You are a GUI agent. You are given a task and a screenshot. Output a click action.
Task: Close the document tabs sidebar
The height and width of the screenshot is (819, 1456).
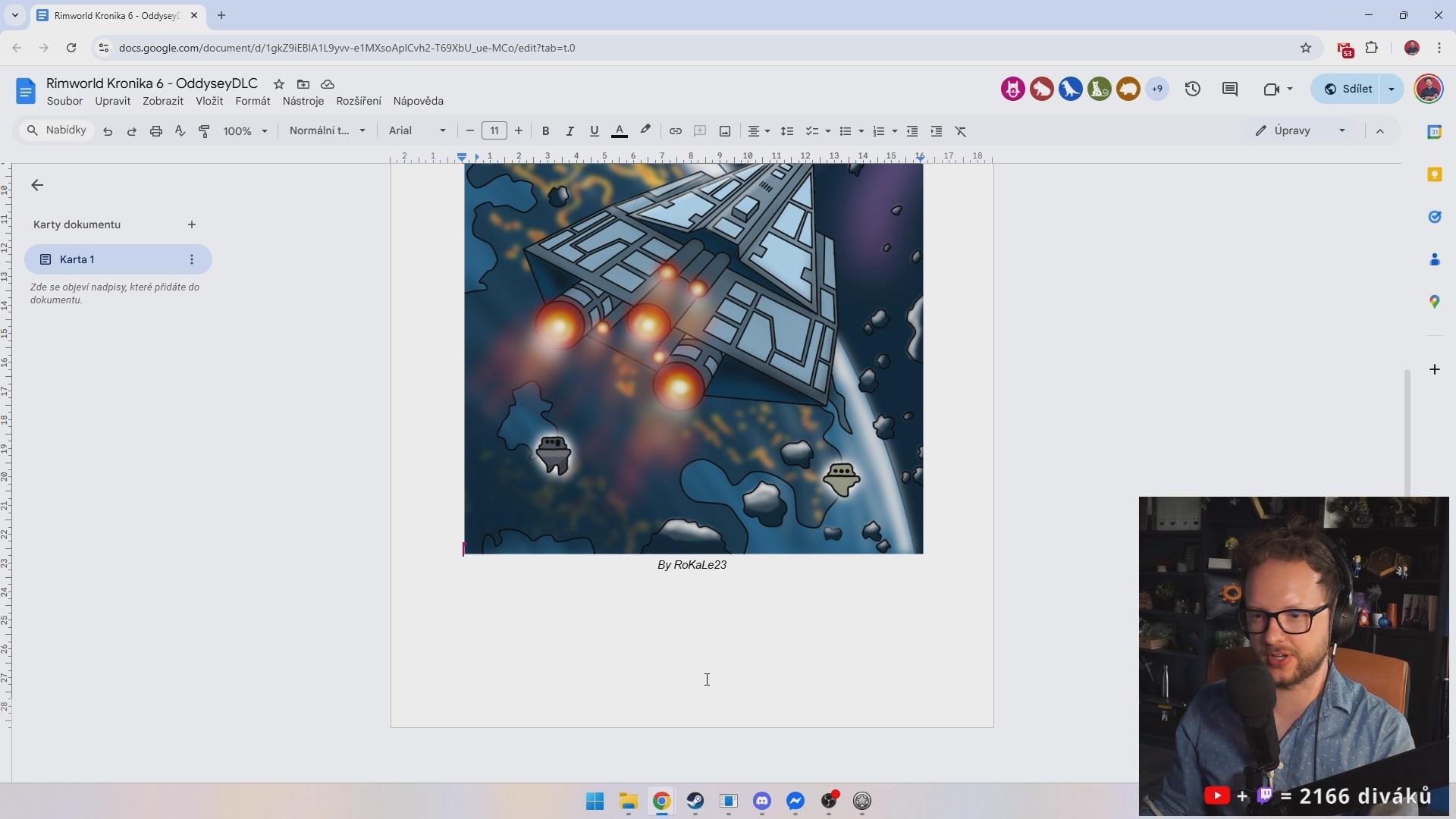point(37,185)
